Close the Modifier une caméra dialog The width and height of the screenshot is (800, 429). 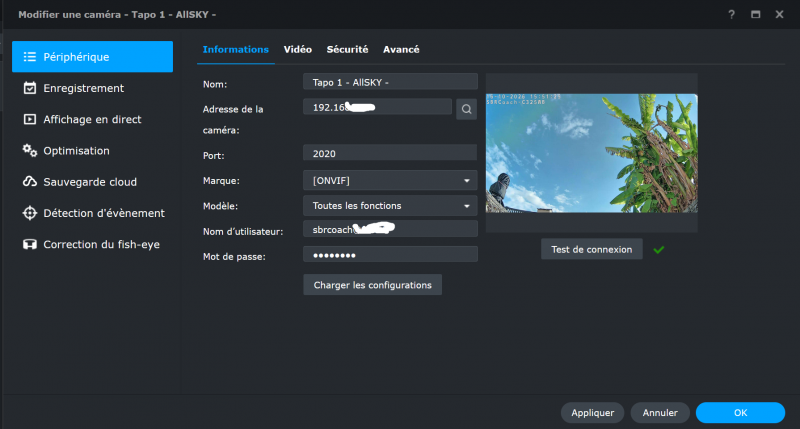click(779, 14)
